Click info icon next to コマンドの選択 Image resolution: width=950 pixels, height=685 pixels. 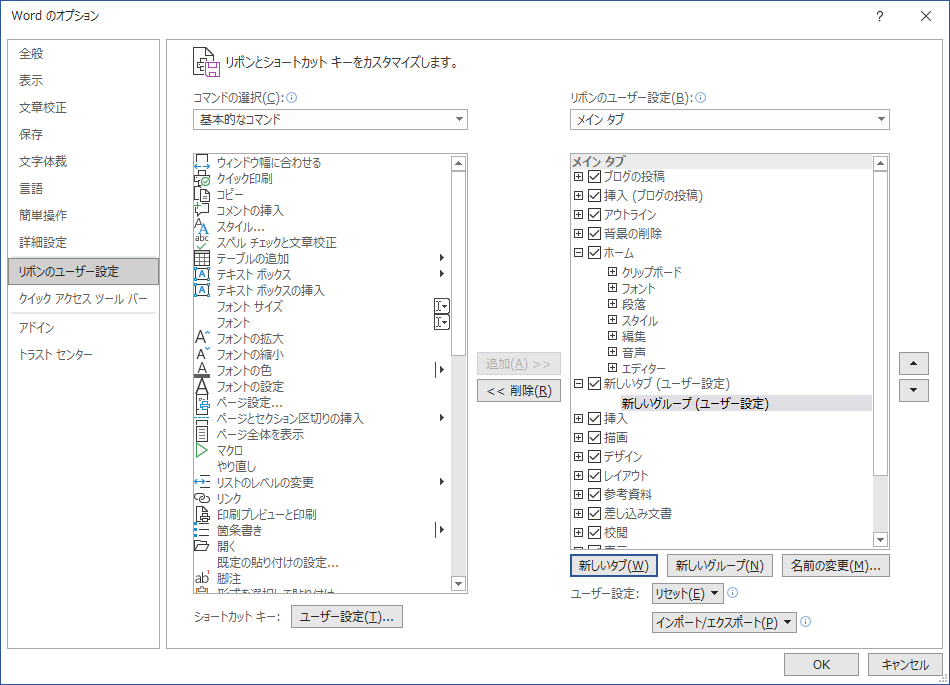point(291,98)
